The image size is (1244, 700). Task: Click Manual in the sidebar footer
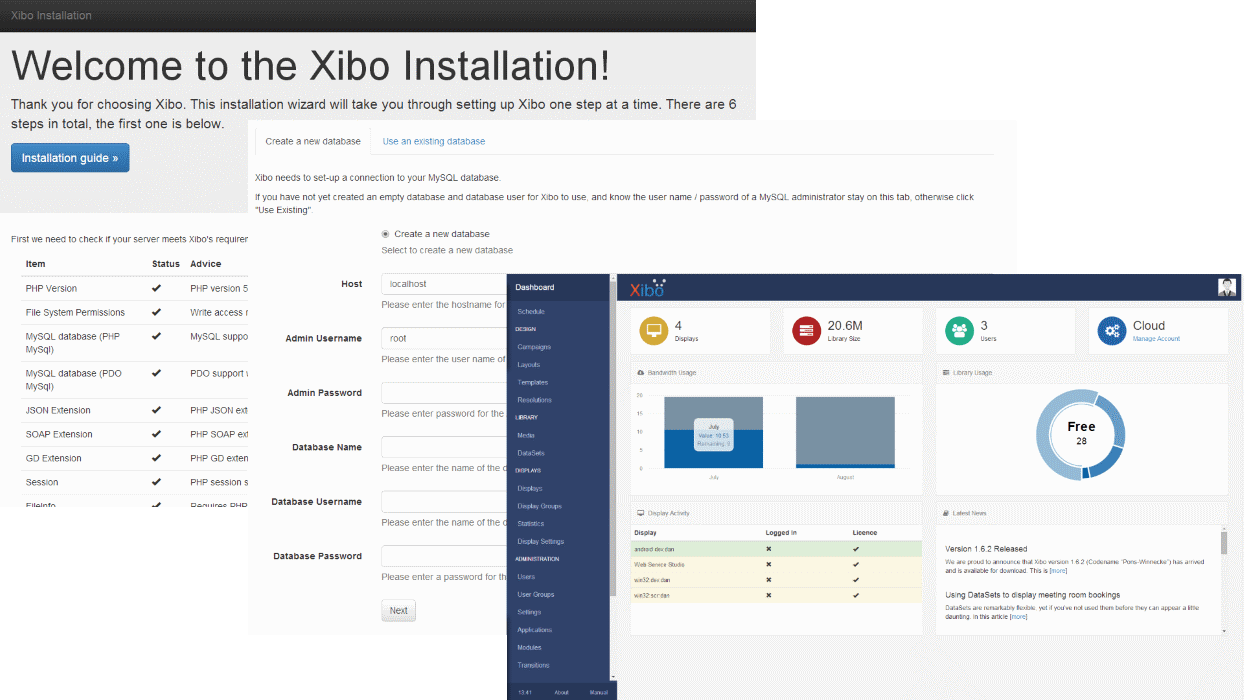pyautogui.click(x=599, y=692)
